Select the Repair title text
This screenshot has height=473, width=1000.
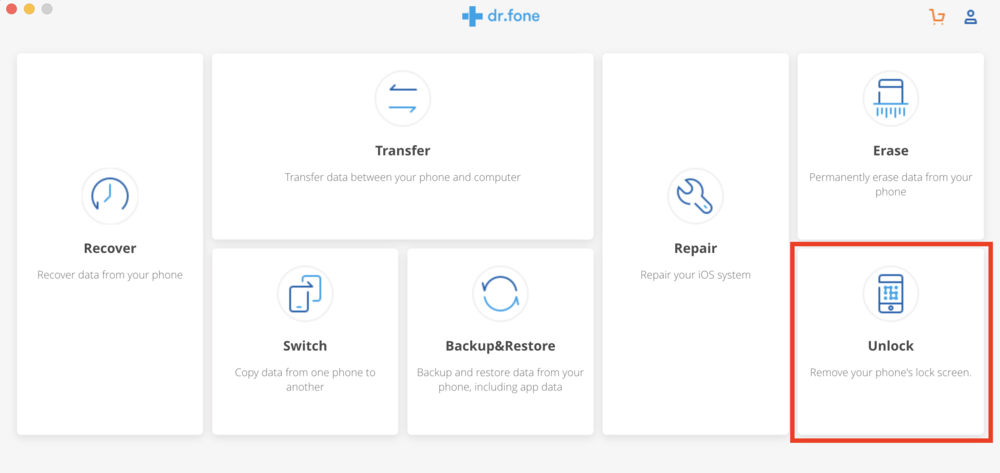coord(695,248)
